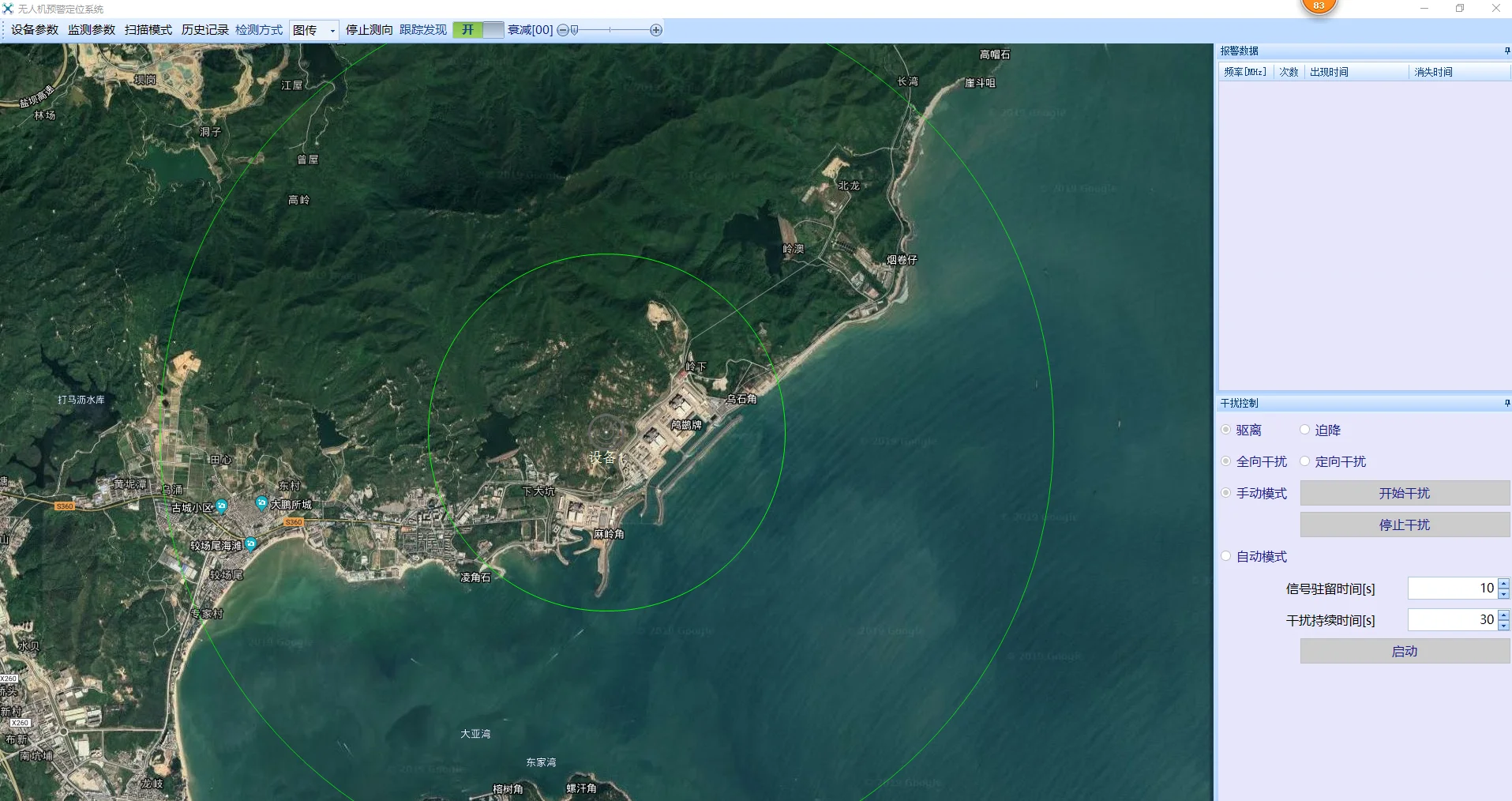Open the 历史记录 menu
1512x801 pixels.
tap(205, 30)
